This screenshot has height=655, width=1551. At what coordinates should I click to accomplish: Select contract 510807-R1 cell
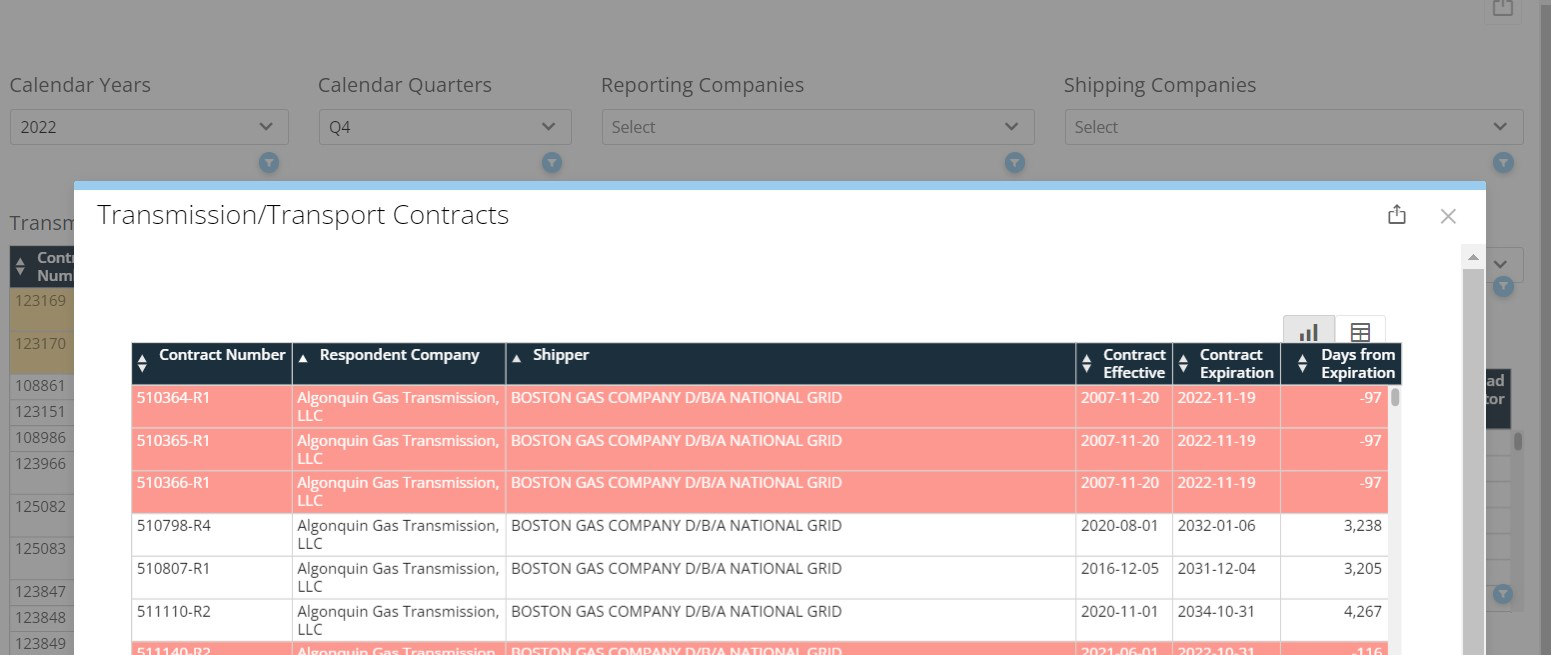(x=212, y=578)
